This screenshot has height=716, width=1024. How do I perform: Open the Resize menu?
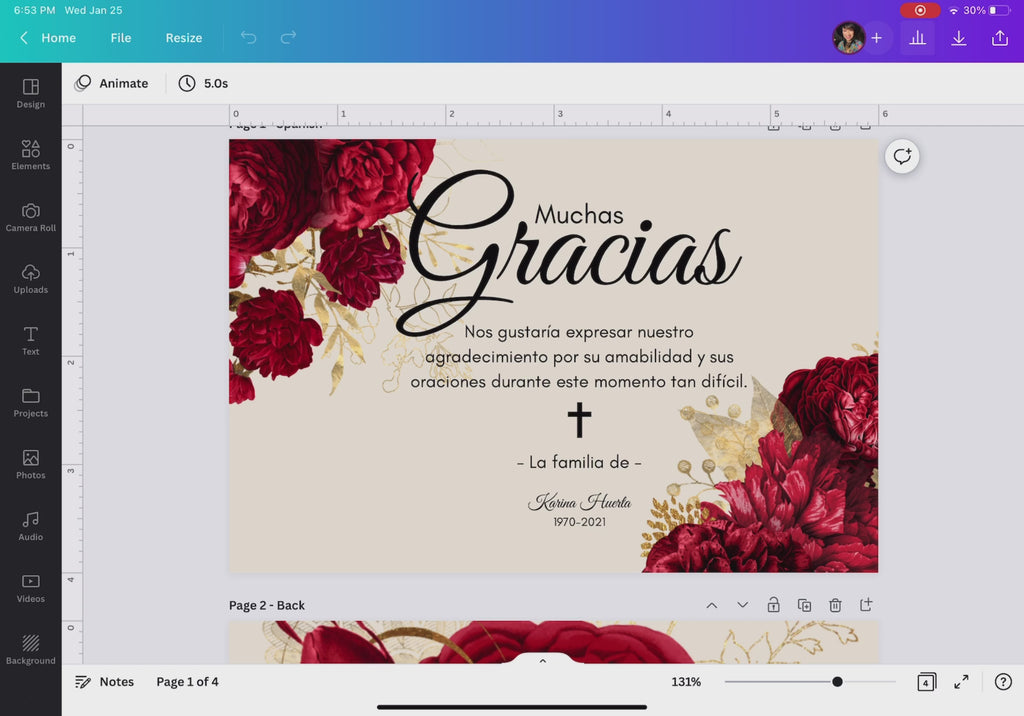[184, 38]
